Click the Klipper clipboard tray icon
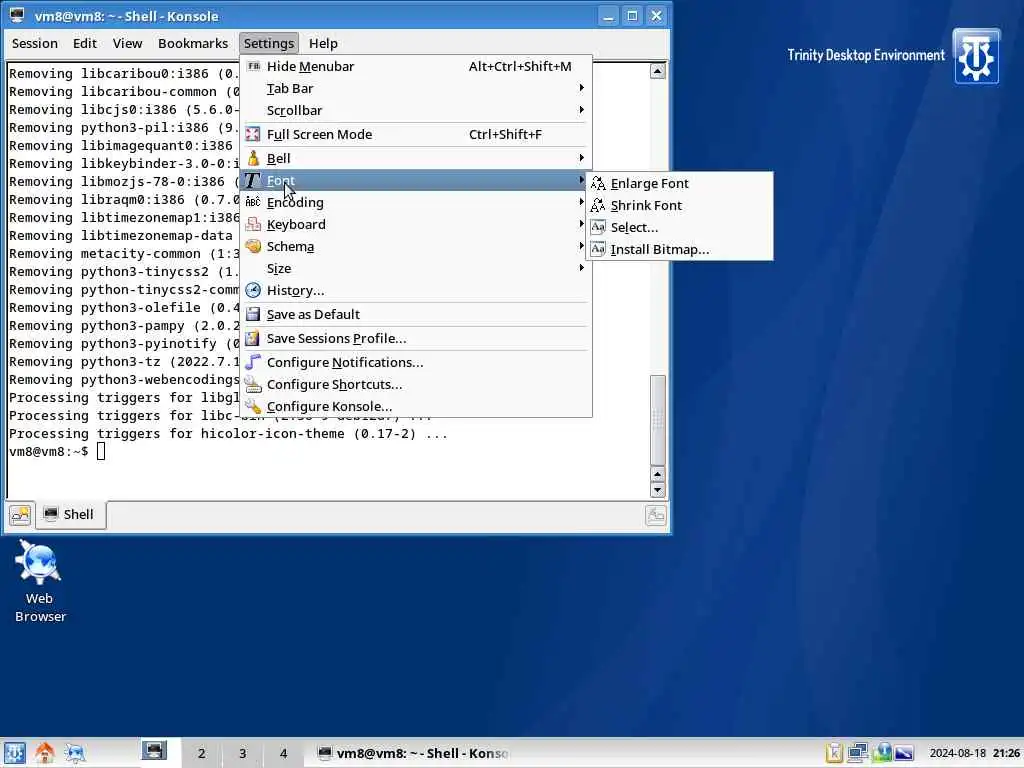Viewport: 1024px width, 768px height. (835, 753)
